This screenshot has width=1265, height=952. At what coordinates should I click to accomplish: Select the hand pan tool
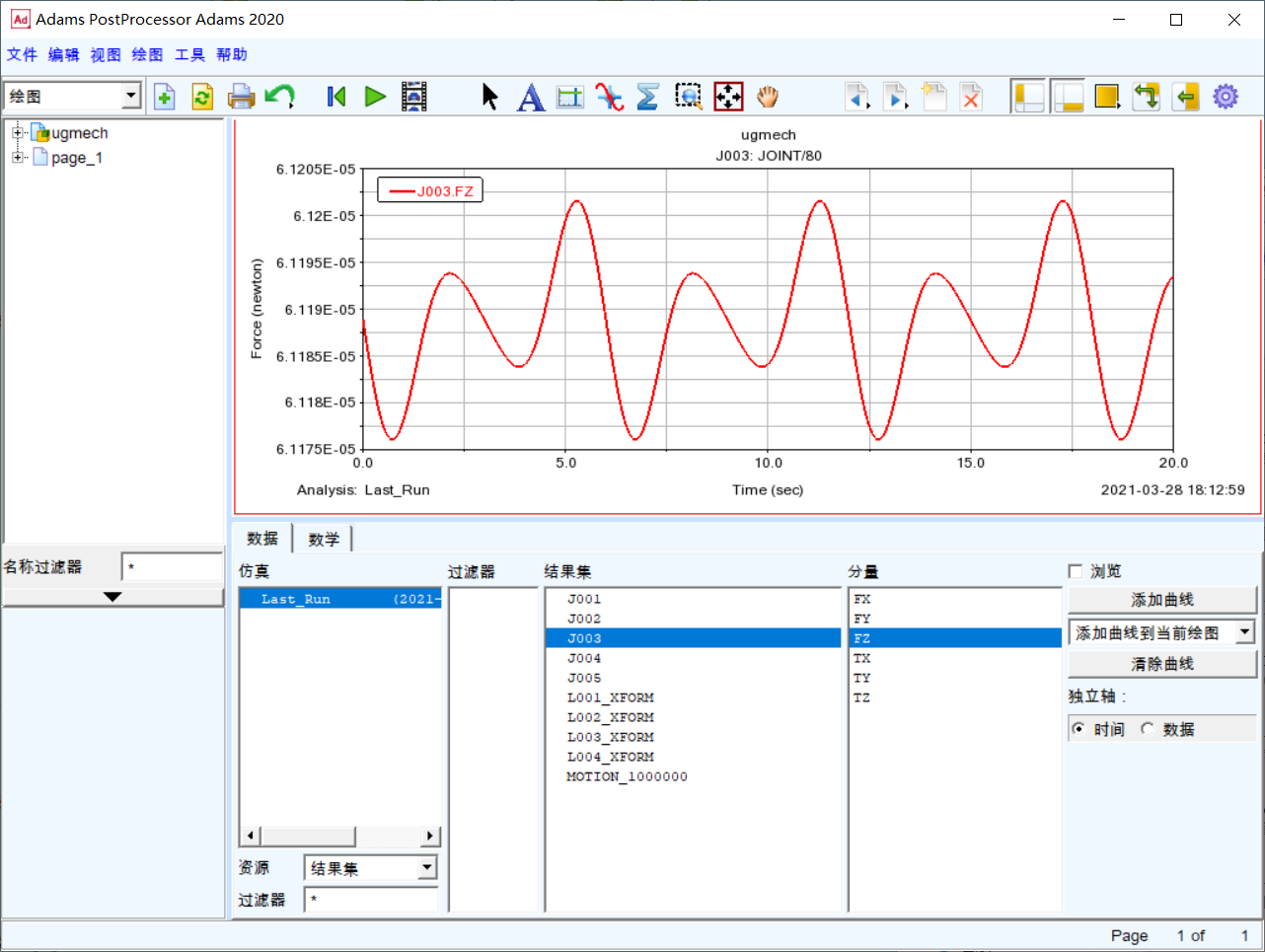(x=768, y=97)
